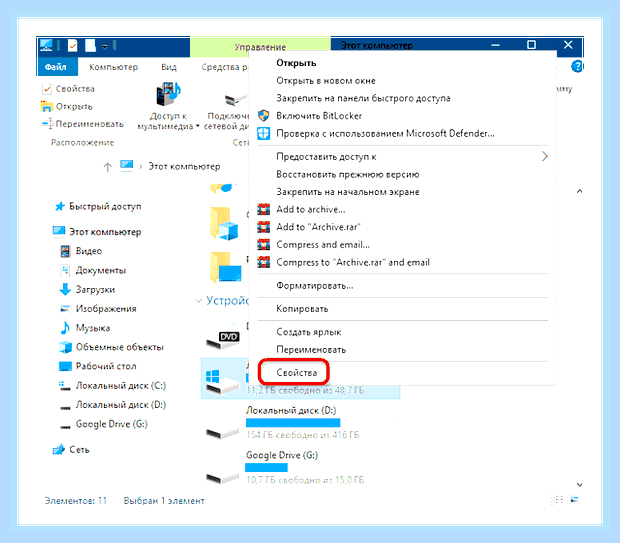
Task: Click the title bar system computer icon
Action: (46, 45)
